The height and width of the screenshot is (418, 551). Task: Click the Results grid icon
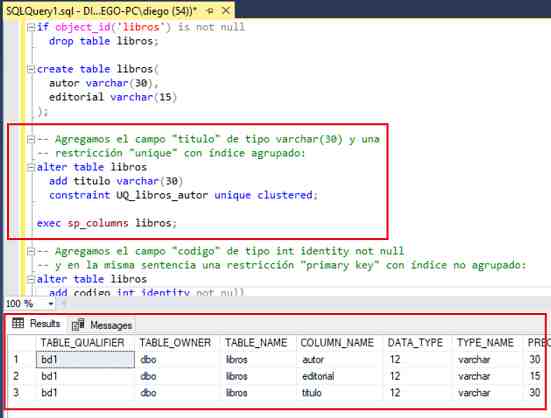coord(18,323)
